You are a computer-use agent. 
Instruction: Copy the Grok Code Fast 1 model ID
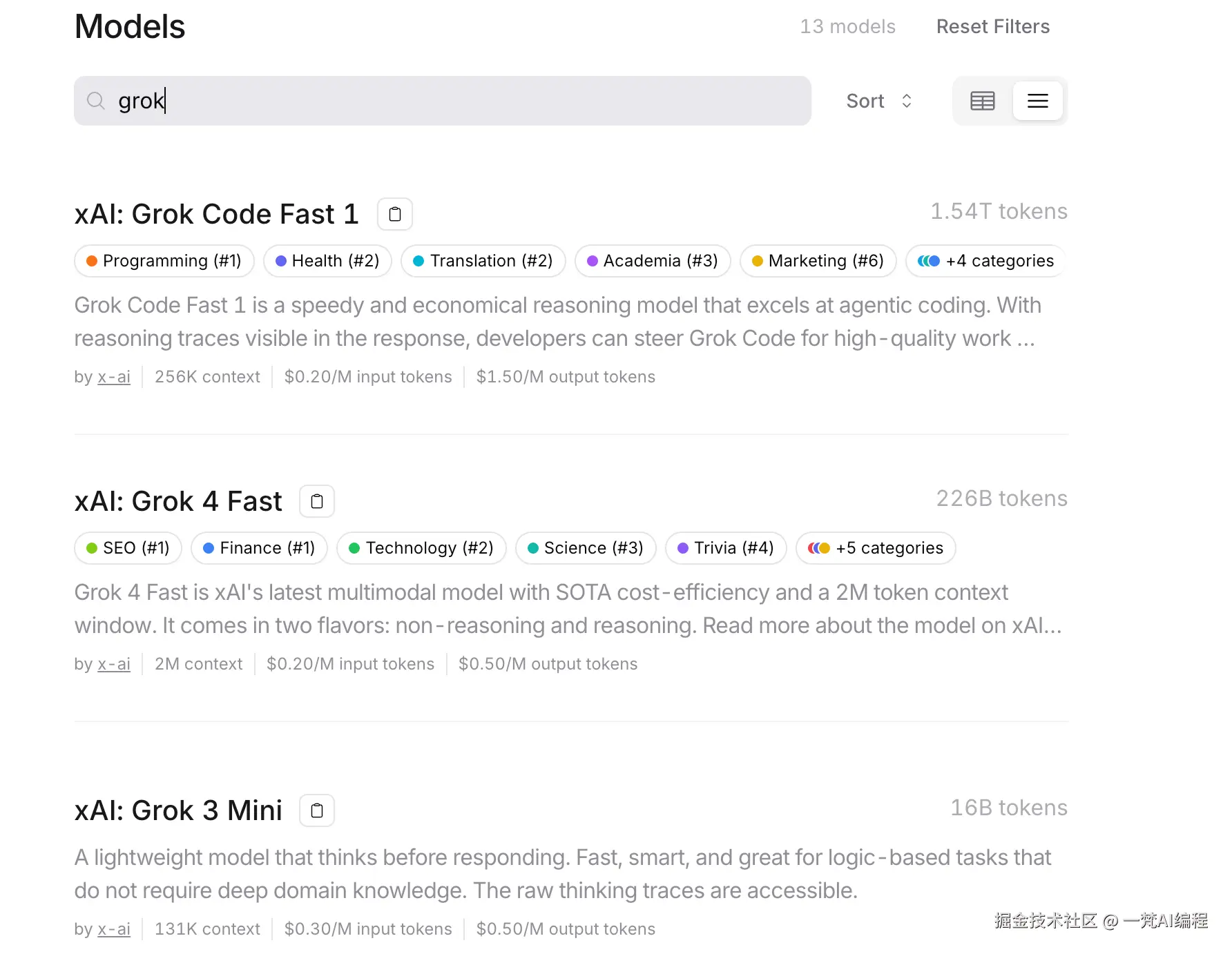click(x=394, y=214)
